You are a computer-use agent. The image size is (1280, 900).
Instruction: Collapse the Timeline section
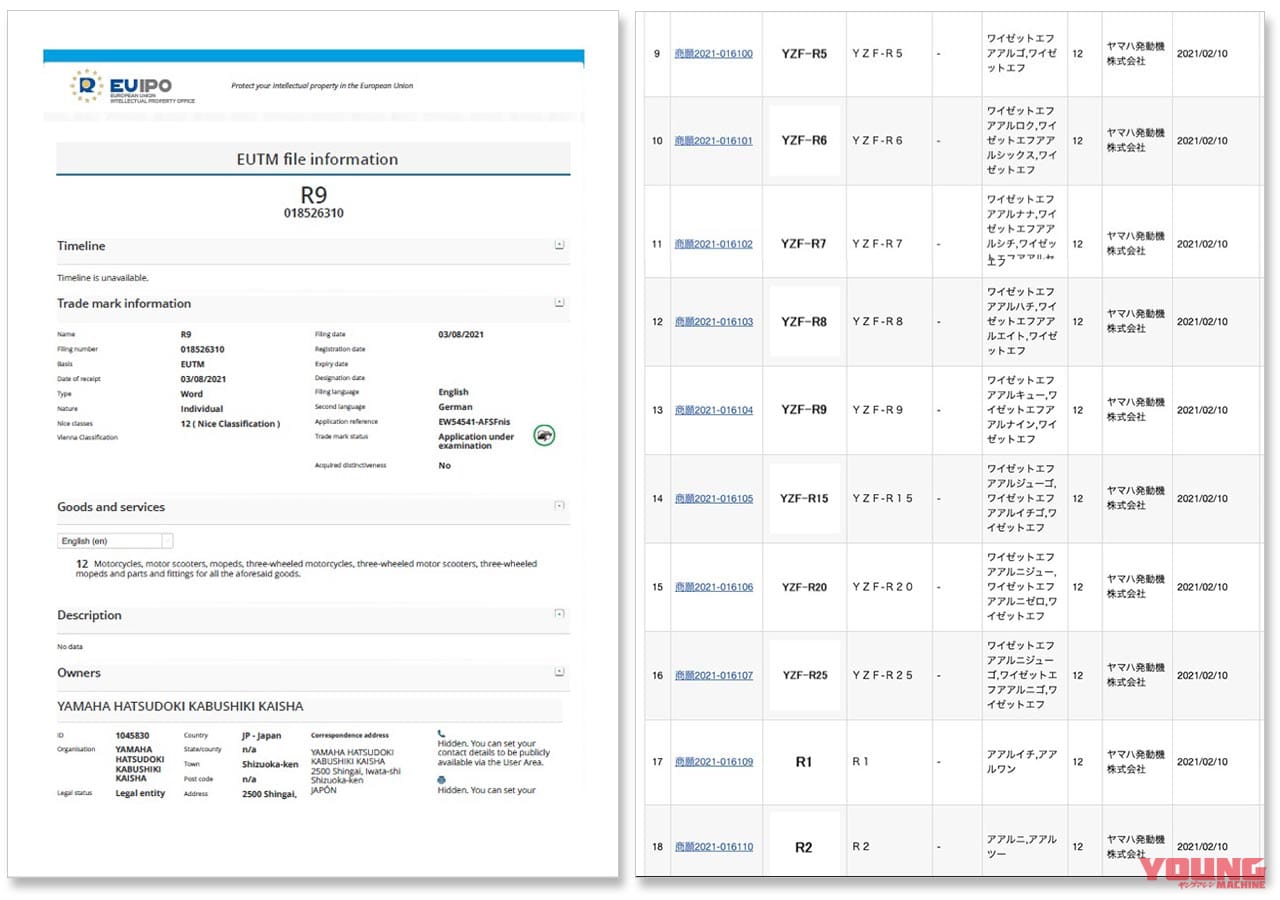click(x=559, y=245)
